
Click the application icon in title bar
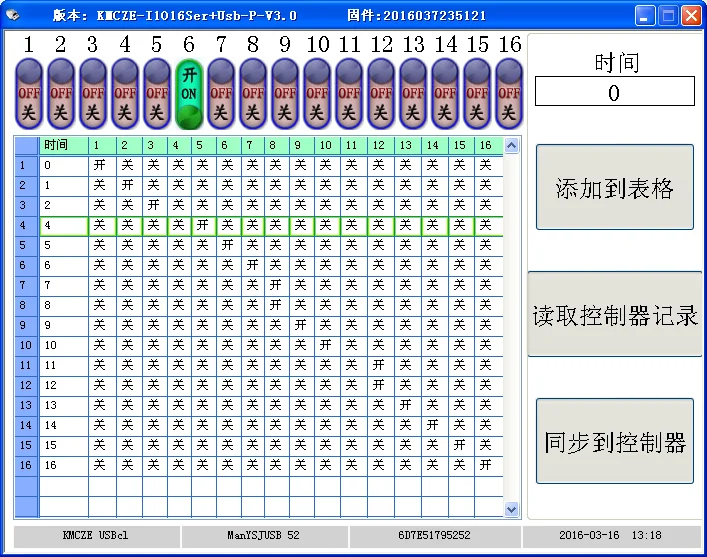tap(13, 15)
